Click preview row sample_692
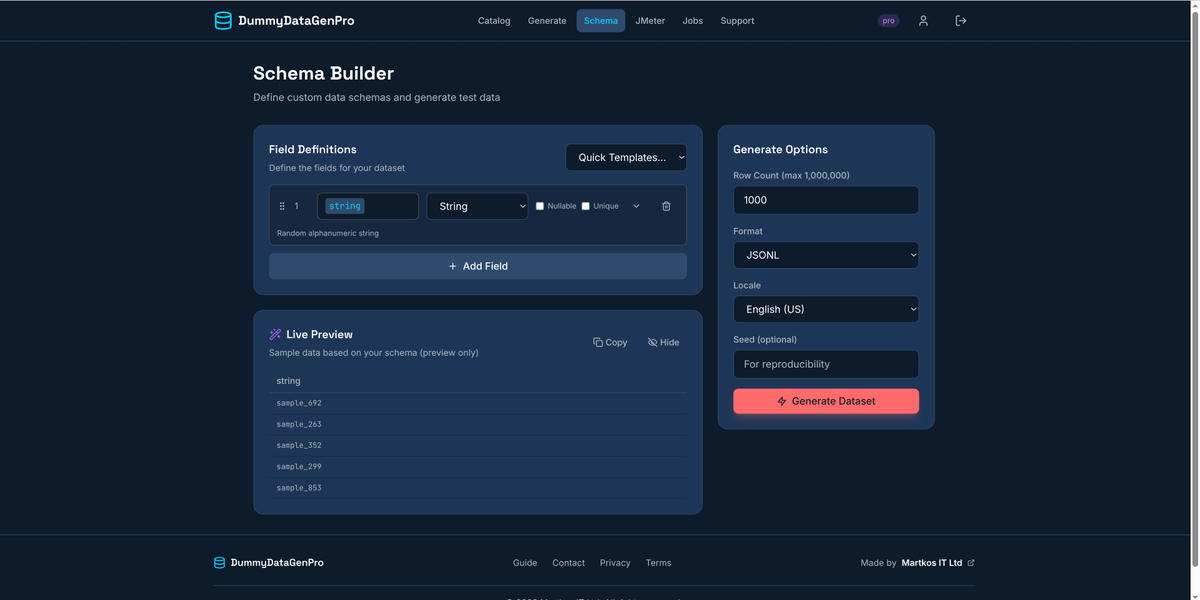1200x600 pixels. click(x=478, y=403)
